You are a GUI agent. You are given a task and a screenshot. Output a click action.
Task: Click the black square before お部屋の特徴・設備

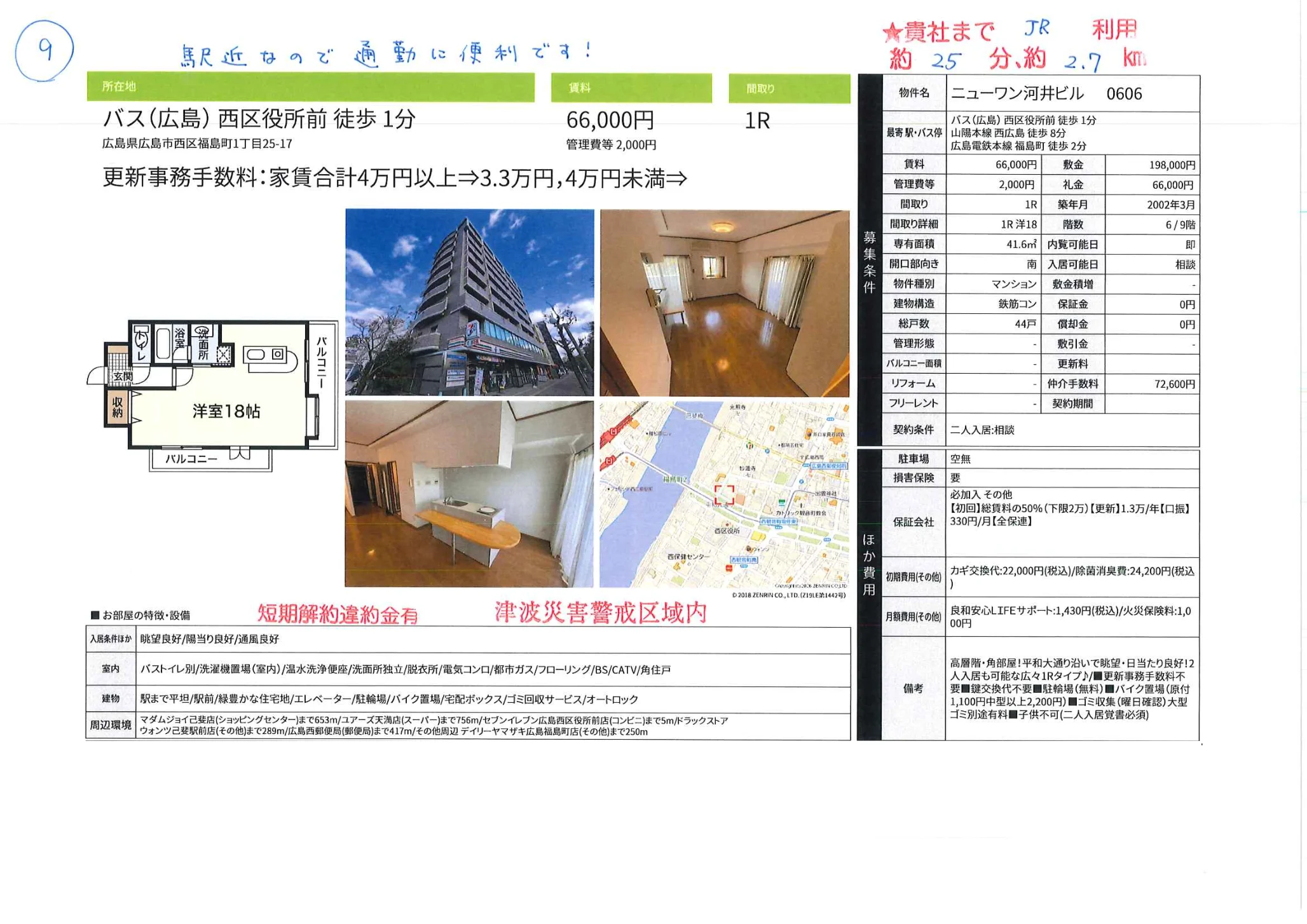tap(95, 615)
